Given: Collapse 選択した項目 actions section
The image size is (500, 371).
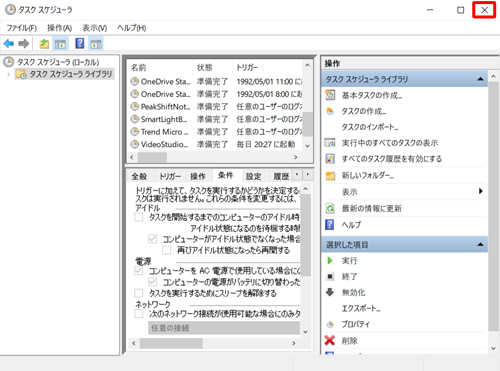Looking at the screenshot, I should 480,245.
